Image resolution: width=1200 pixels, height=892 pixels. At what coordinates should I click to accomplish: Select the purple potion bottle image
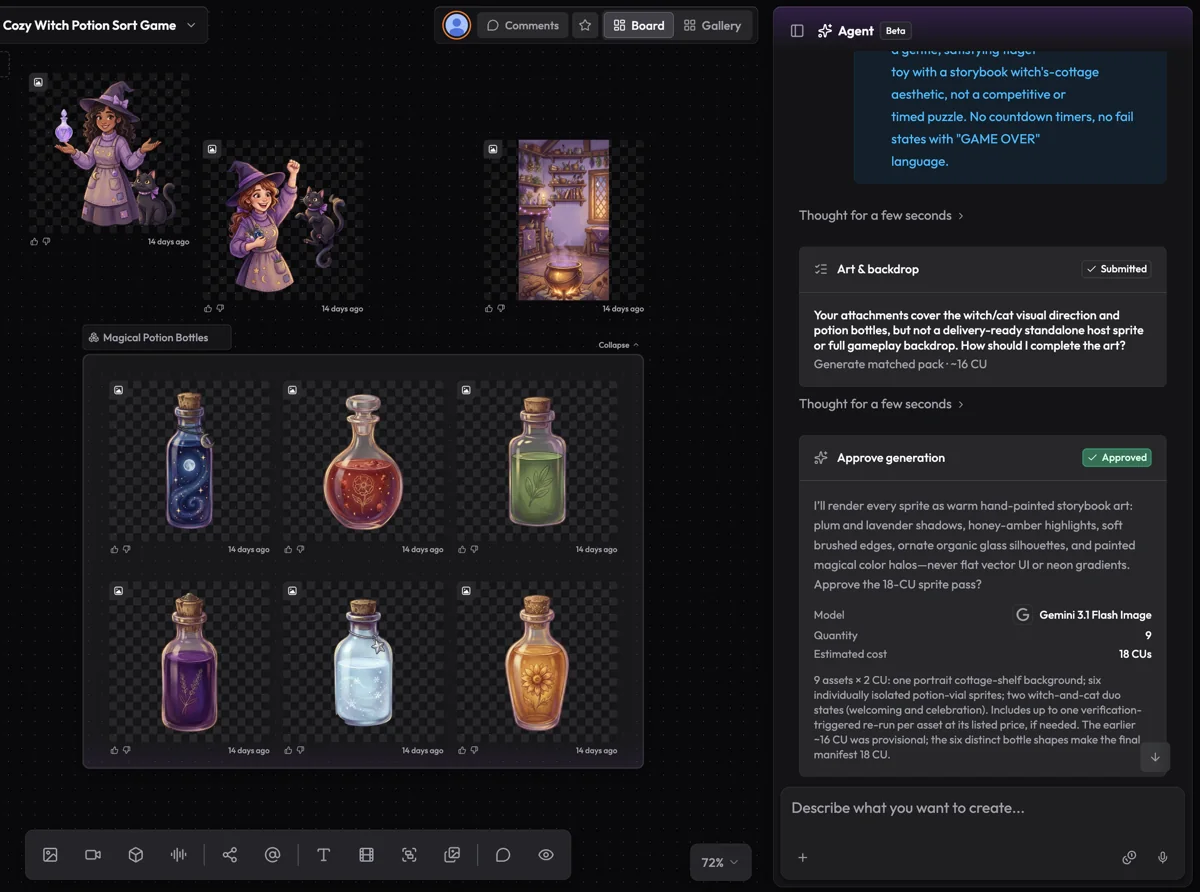[x=189, y=662]
